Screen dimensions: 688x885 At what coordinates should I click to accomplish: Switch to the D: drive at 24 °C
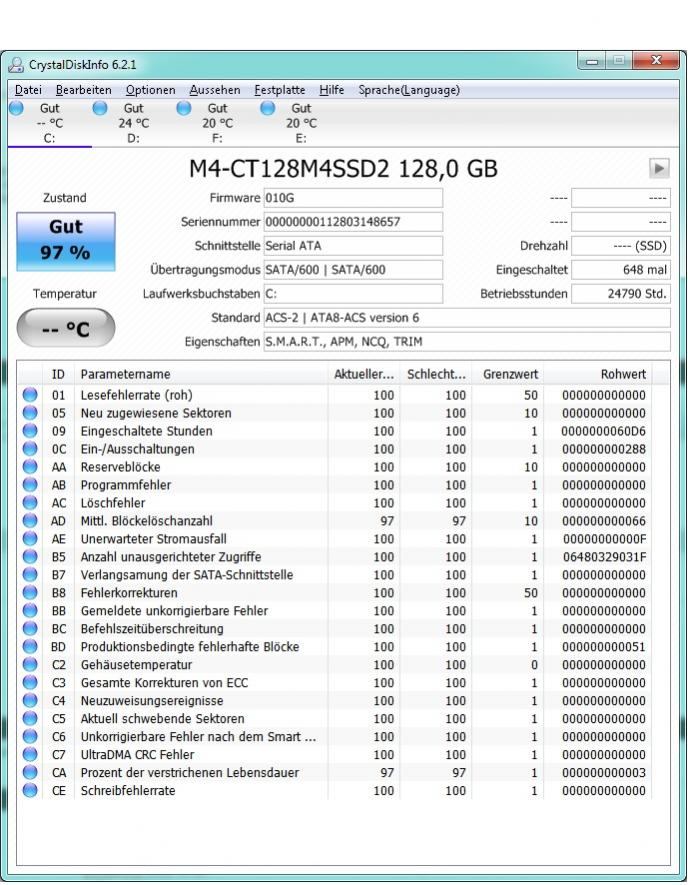(x=133, y=123)
